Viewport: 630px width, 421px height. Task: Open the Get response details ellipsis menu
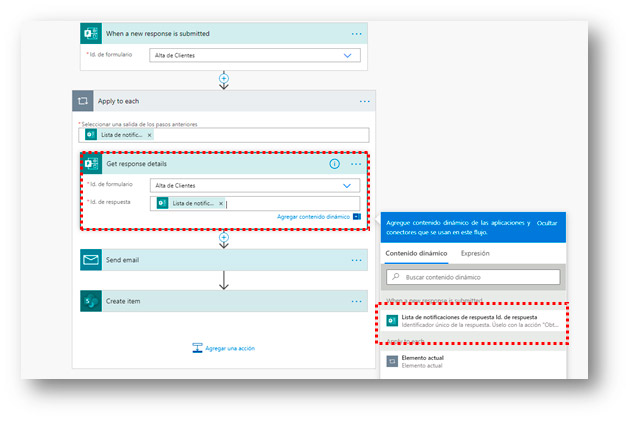tap(356, 163)
